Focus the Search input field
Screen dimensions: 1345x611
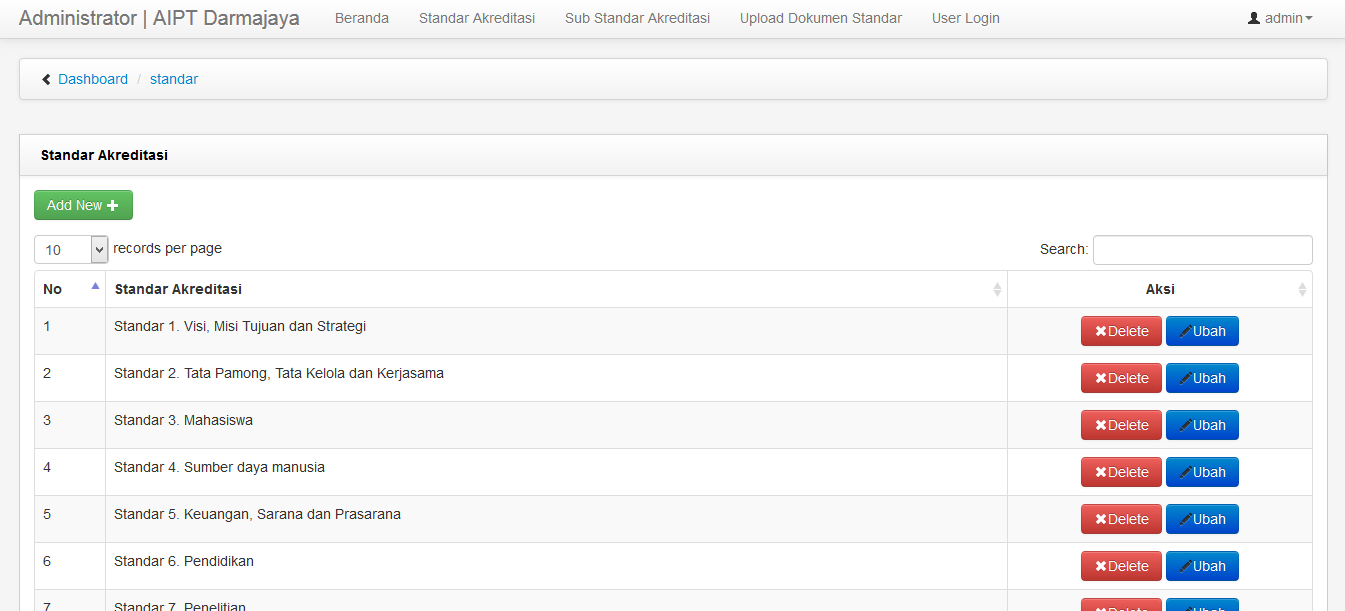point(1202,250)
